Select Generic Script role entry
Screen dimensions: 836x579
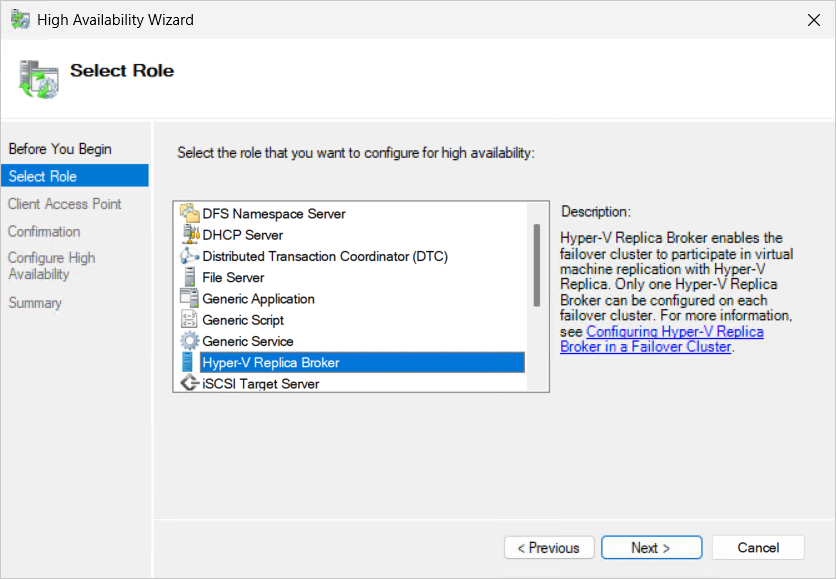pos(243,320)
